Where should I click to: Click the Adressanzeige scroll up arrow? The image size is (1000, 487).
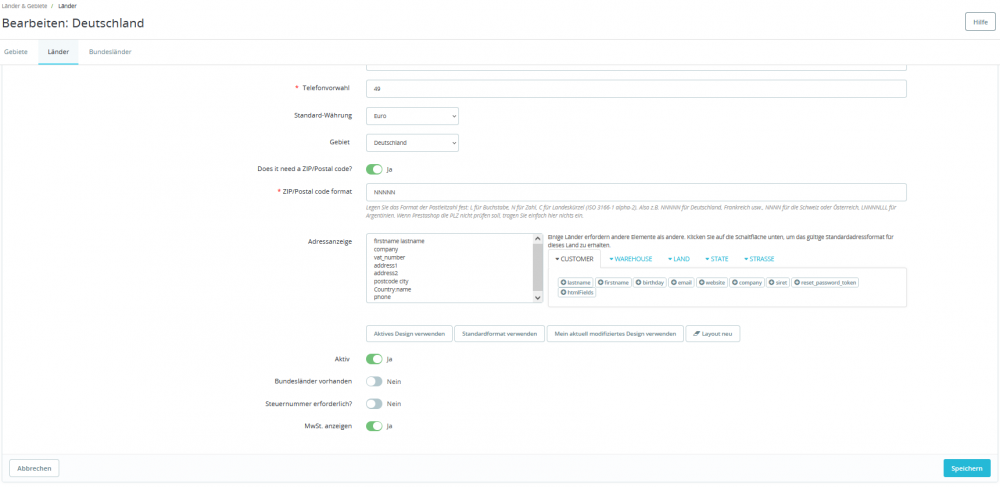tap(538, 238)
